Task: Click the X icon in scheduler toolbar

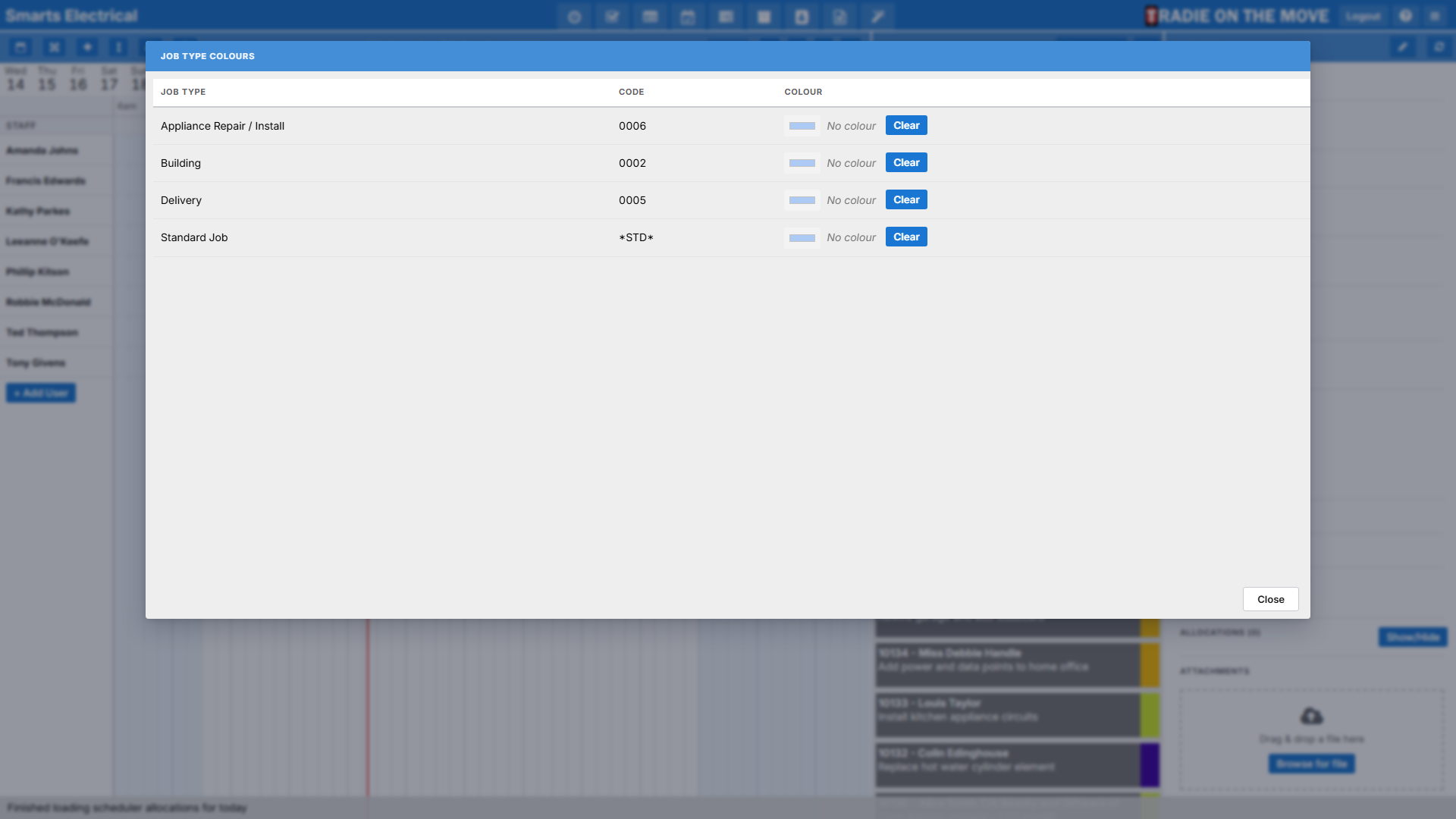Action: (x=54, y=47)
